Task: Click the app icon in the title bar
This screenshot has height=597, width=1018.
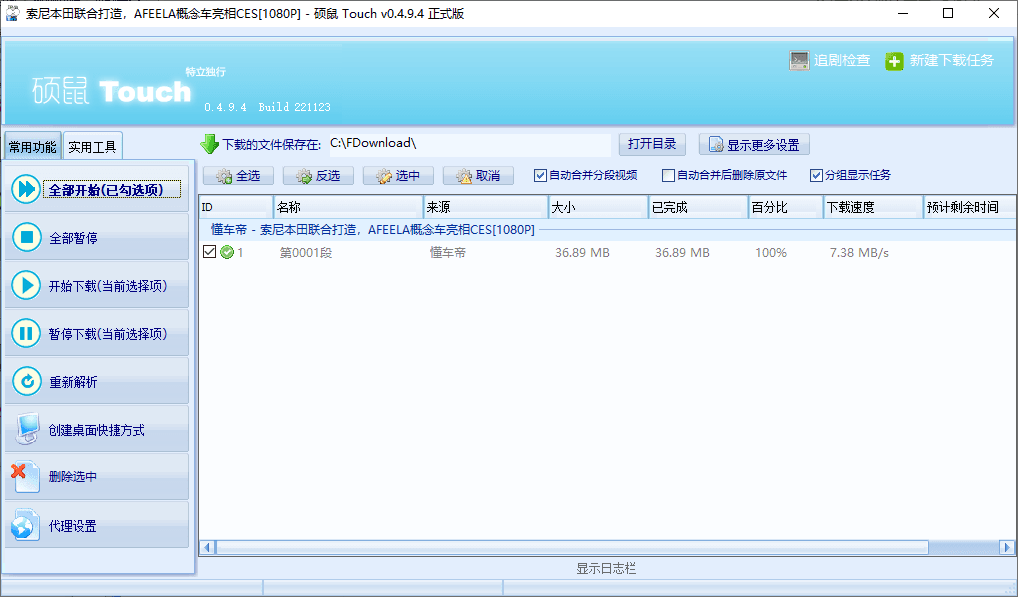Action: (x=12, y=13)
